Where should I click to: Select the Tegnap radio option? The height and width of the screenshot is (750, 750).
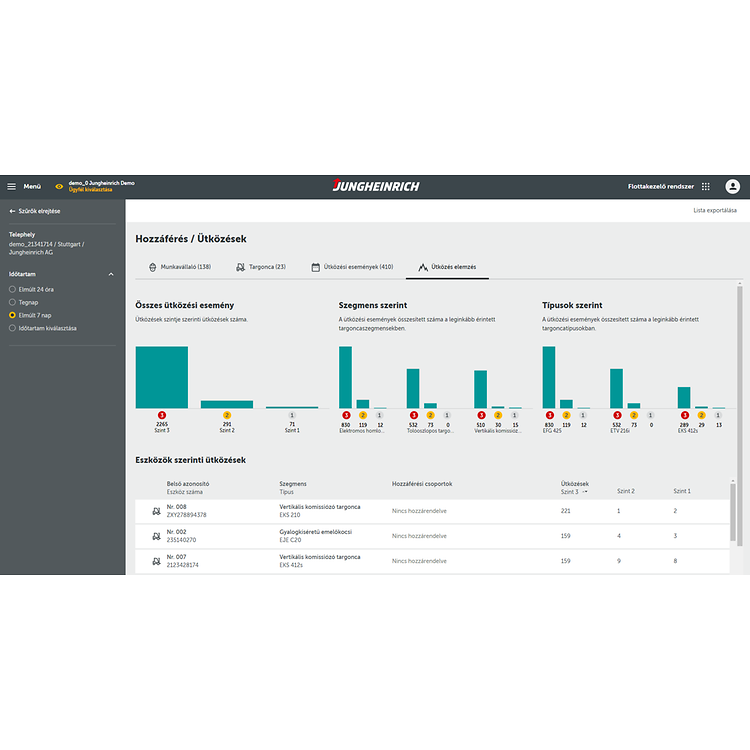[x=12, y=302]
